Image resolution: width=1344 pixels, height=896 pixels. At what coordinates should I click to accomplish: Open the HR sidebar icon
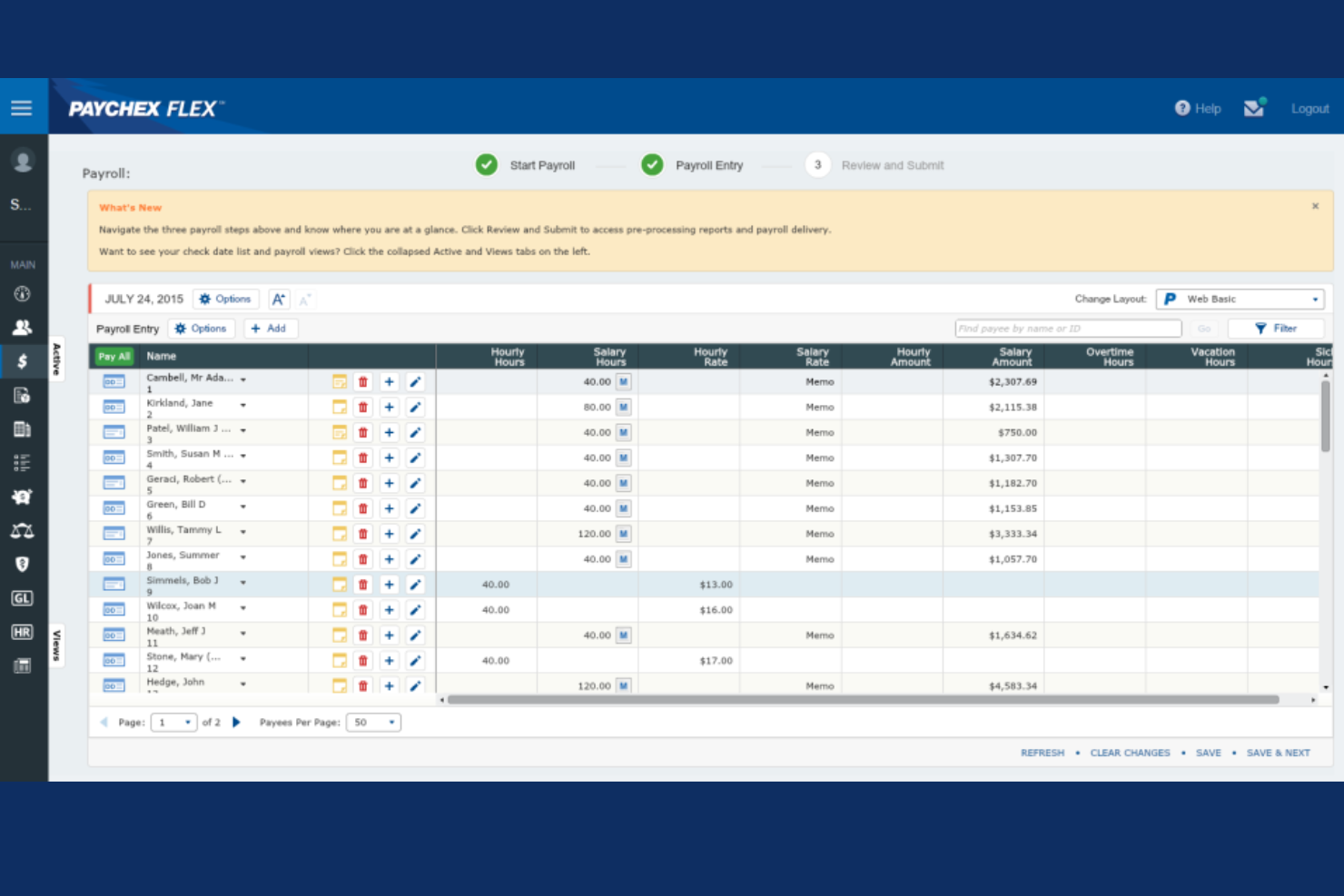[x=23, y=632]
